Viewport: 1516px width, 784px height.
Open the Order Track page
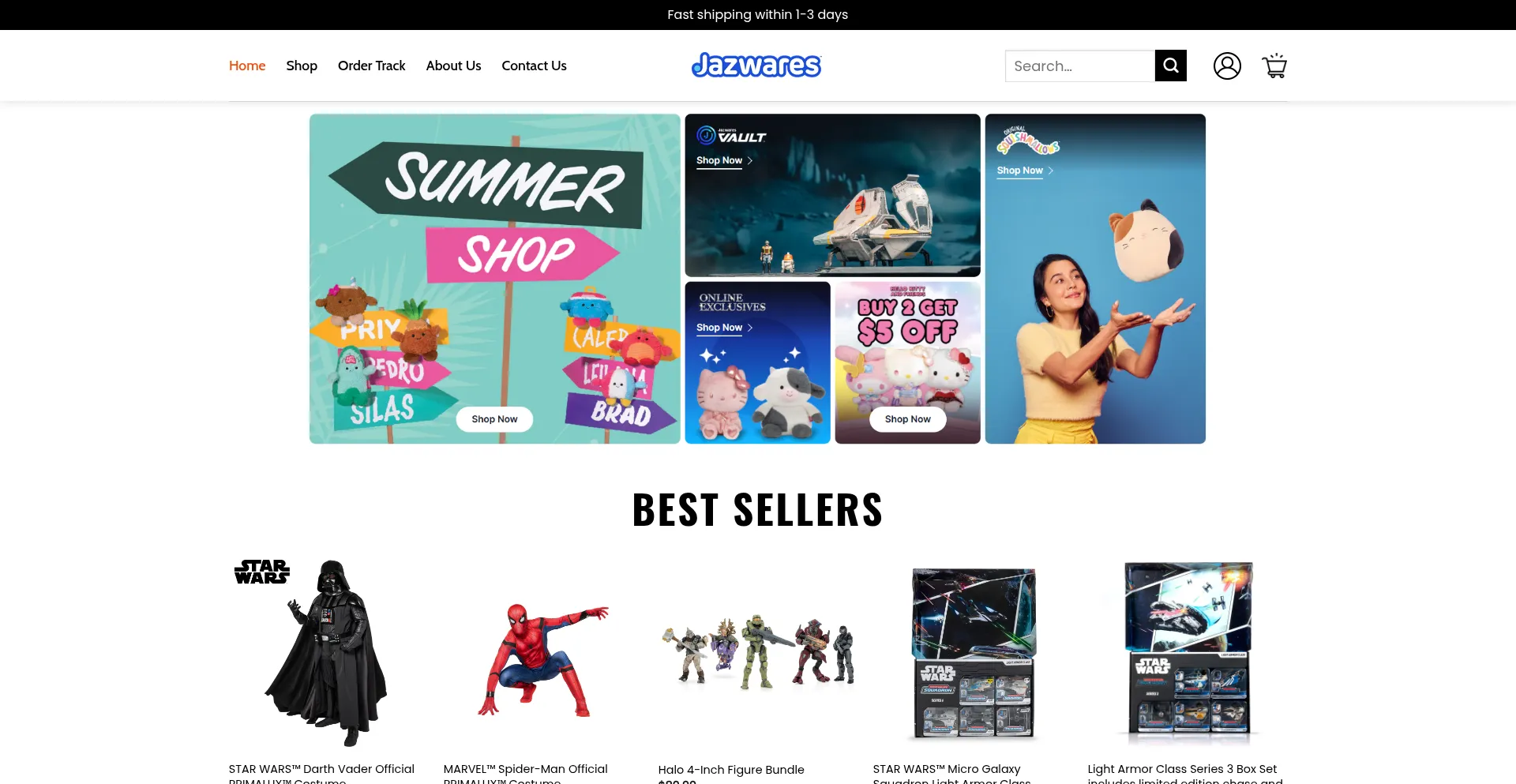click(x=371, y=66)
